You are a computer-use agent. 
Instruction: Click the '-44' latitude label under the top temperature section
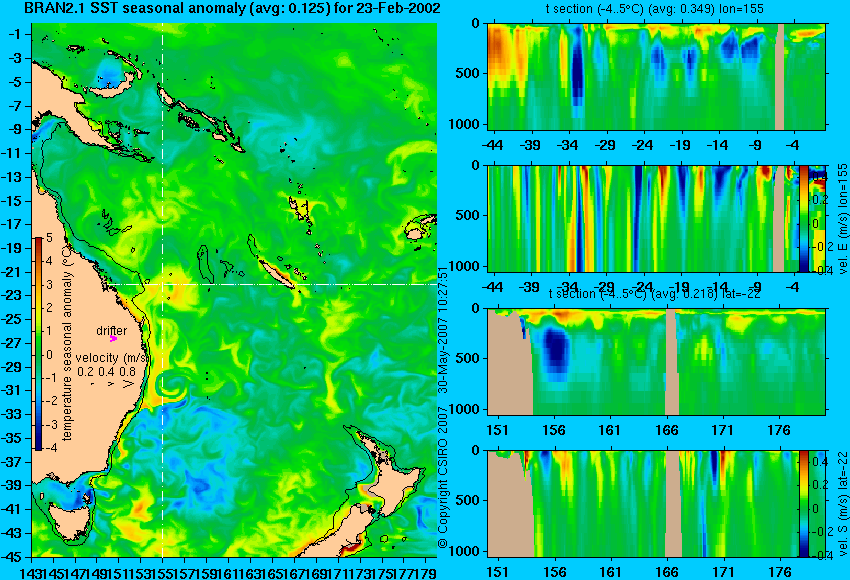(x=492, y=145)
